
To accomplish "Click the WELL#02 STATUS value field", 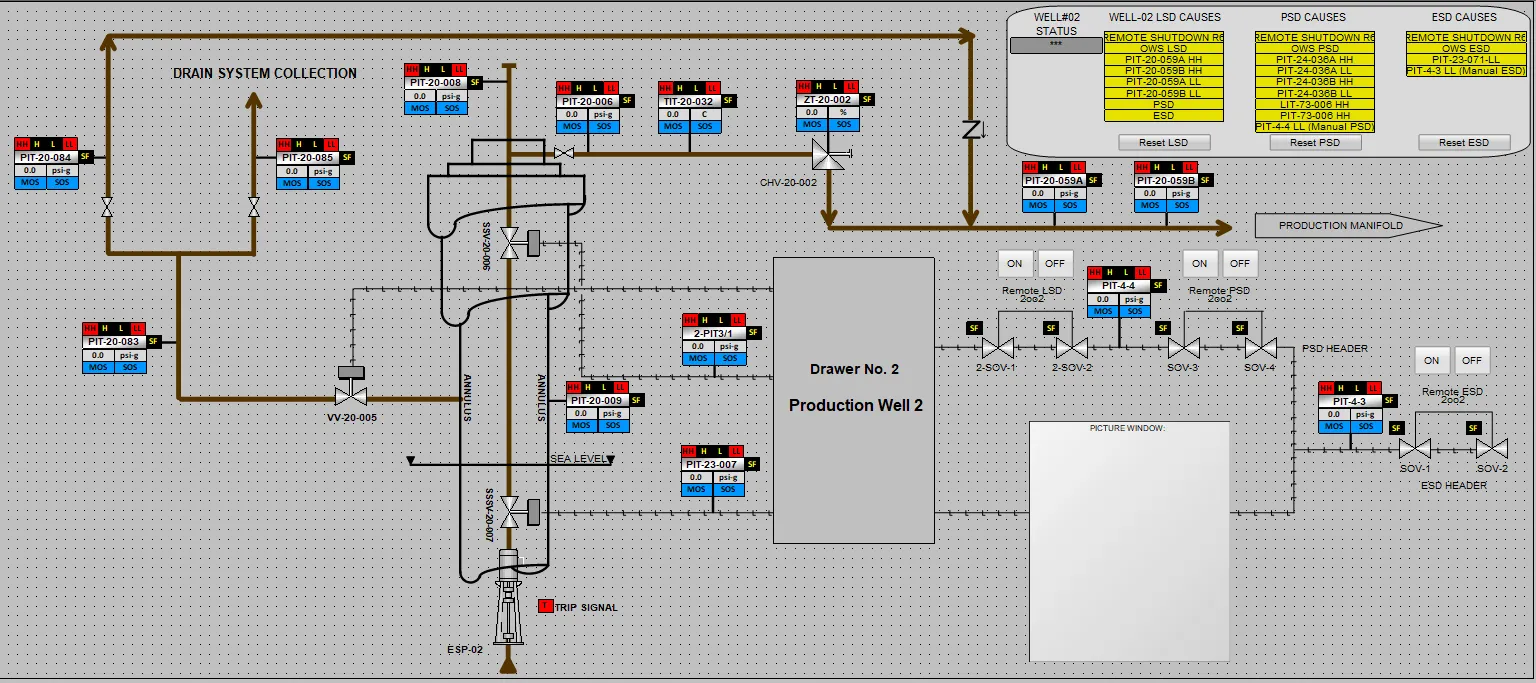I will coord(1056,45).
